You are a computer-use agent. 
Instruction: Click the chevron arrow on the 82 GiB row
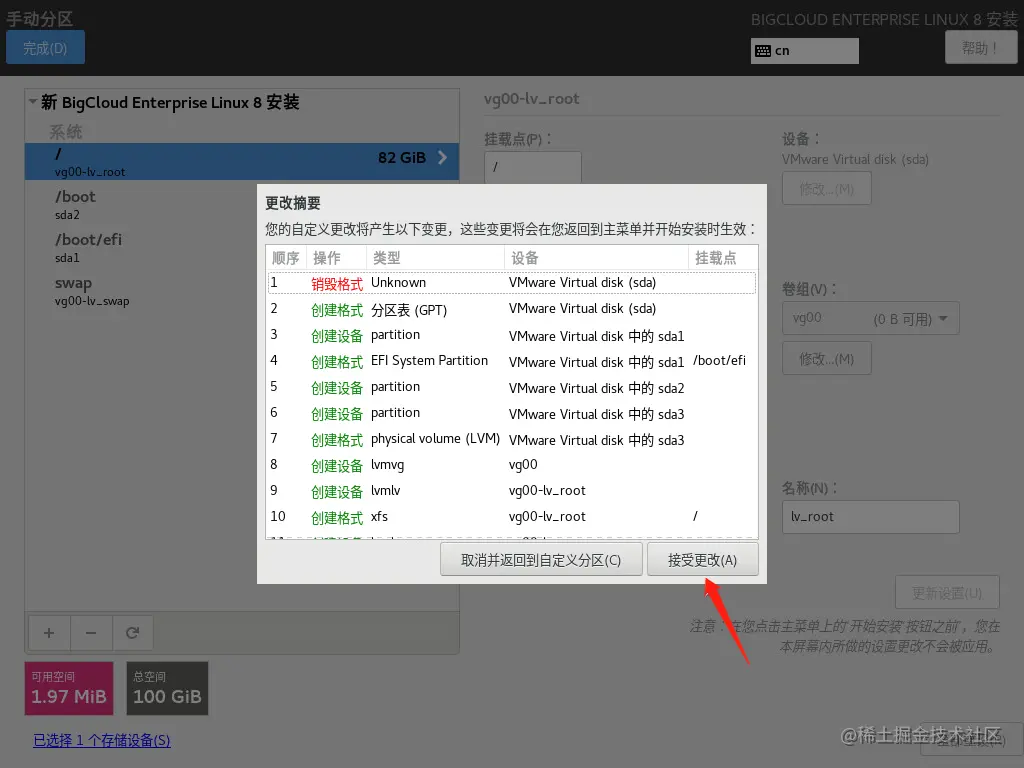point(442,157)
